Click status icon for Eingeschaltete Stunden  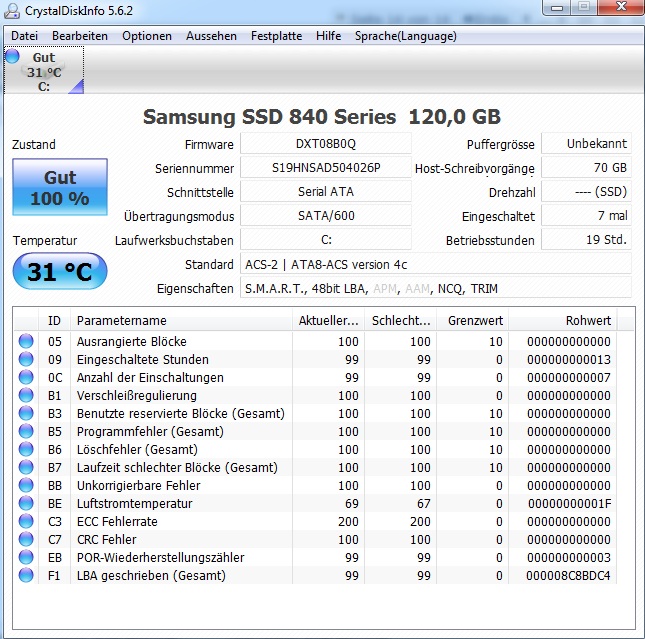point(26,359)
